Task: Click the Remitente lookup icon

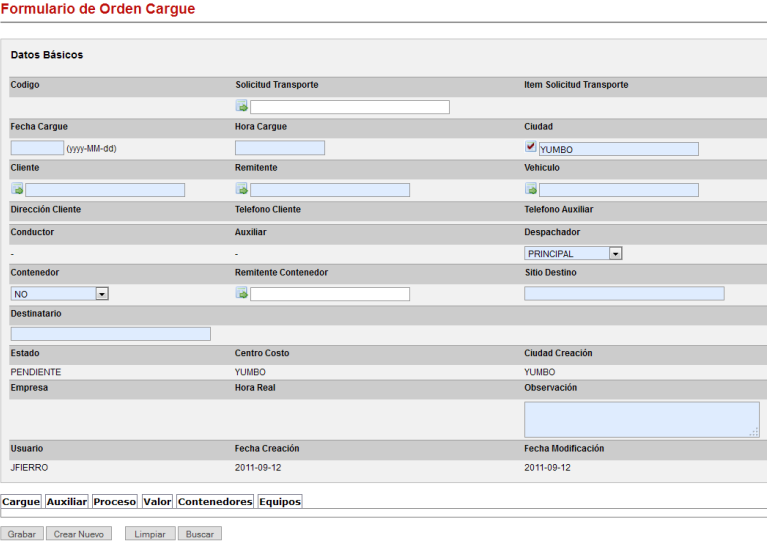Action: coord(242,189)
